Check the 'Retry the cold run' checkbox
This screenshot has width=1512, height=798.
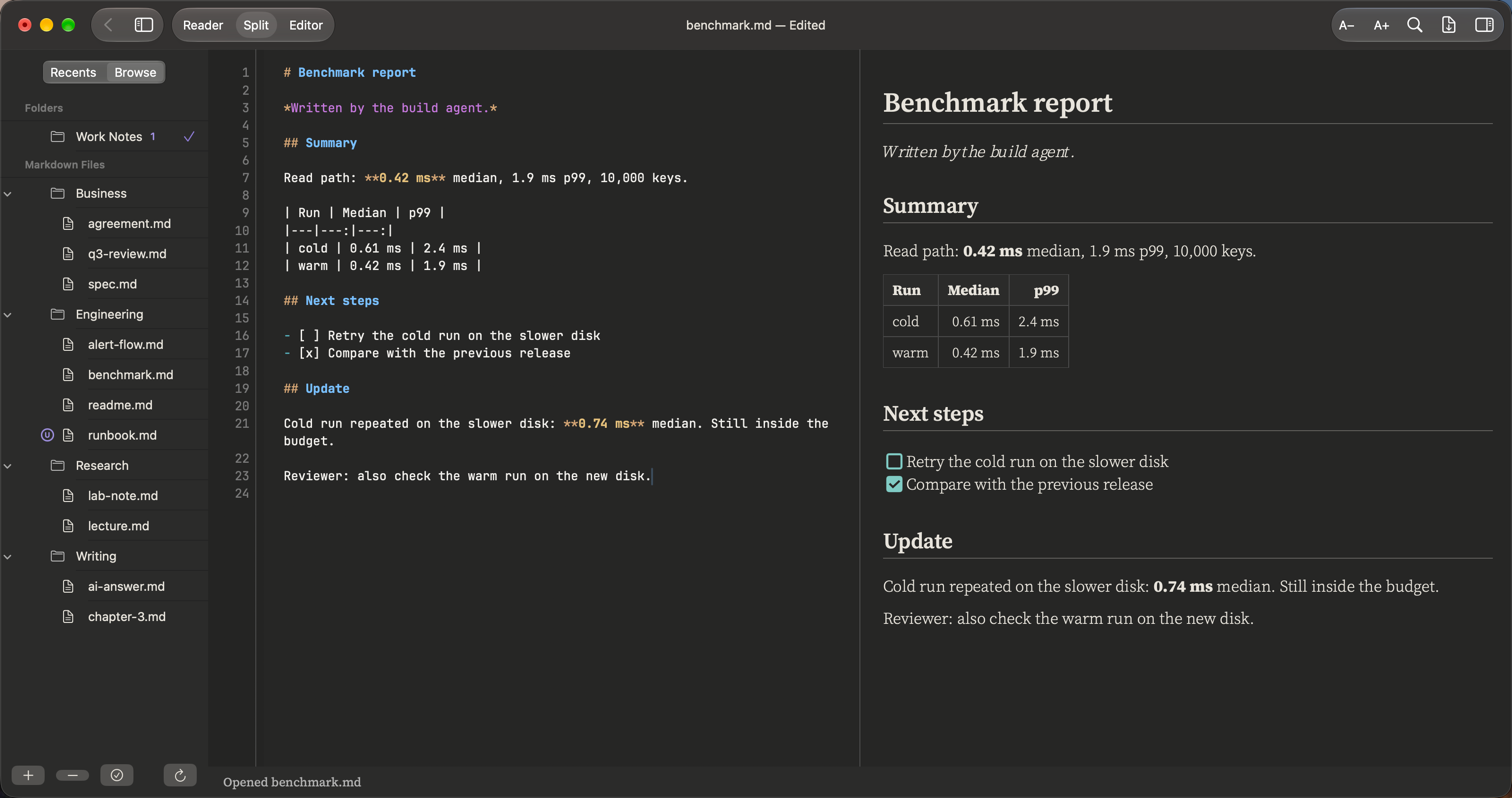894,462
